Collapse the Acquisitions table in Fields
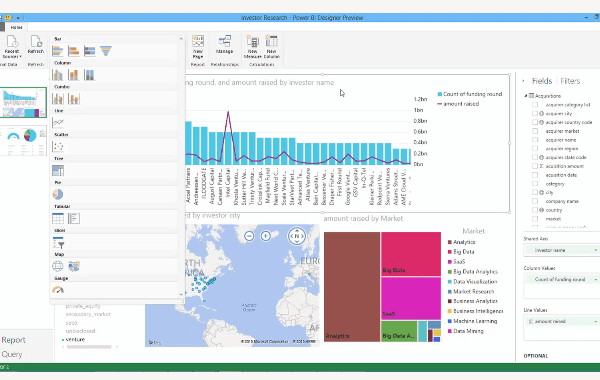 [526, 96]
